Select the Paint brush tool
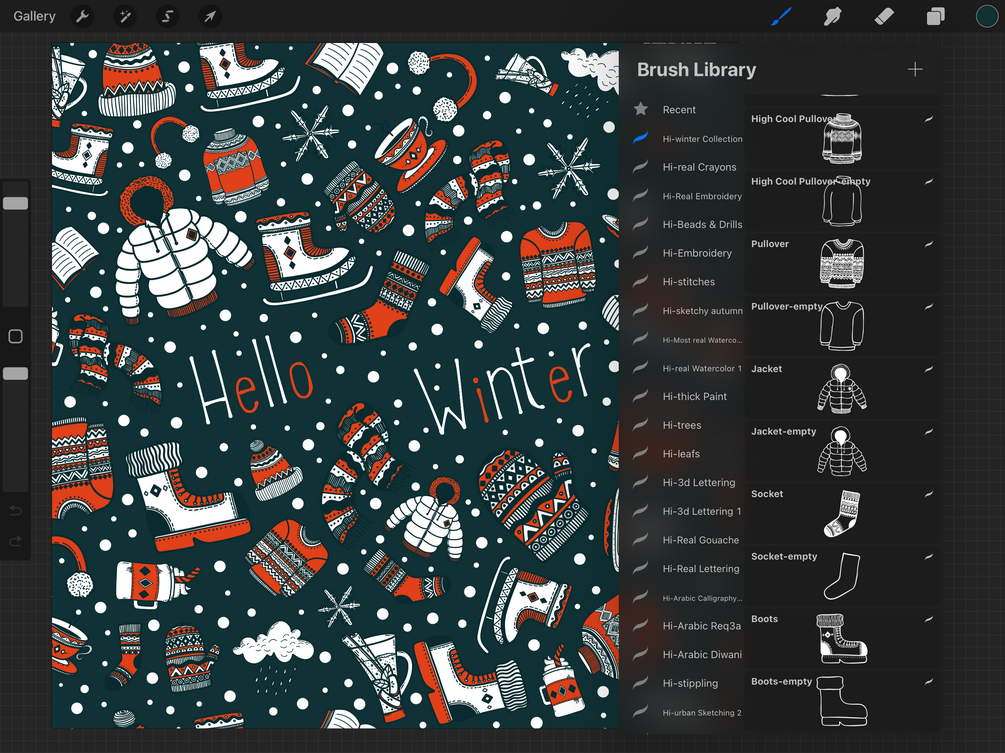Image resolution: width=1005 pixels, height=753 pixels. (x=781, y=16)
